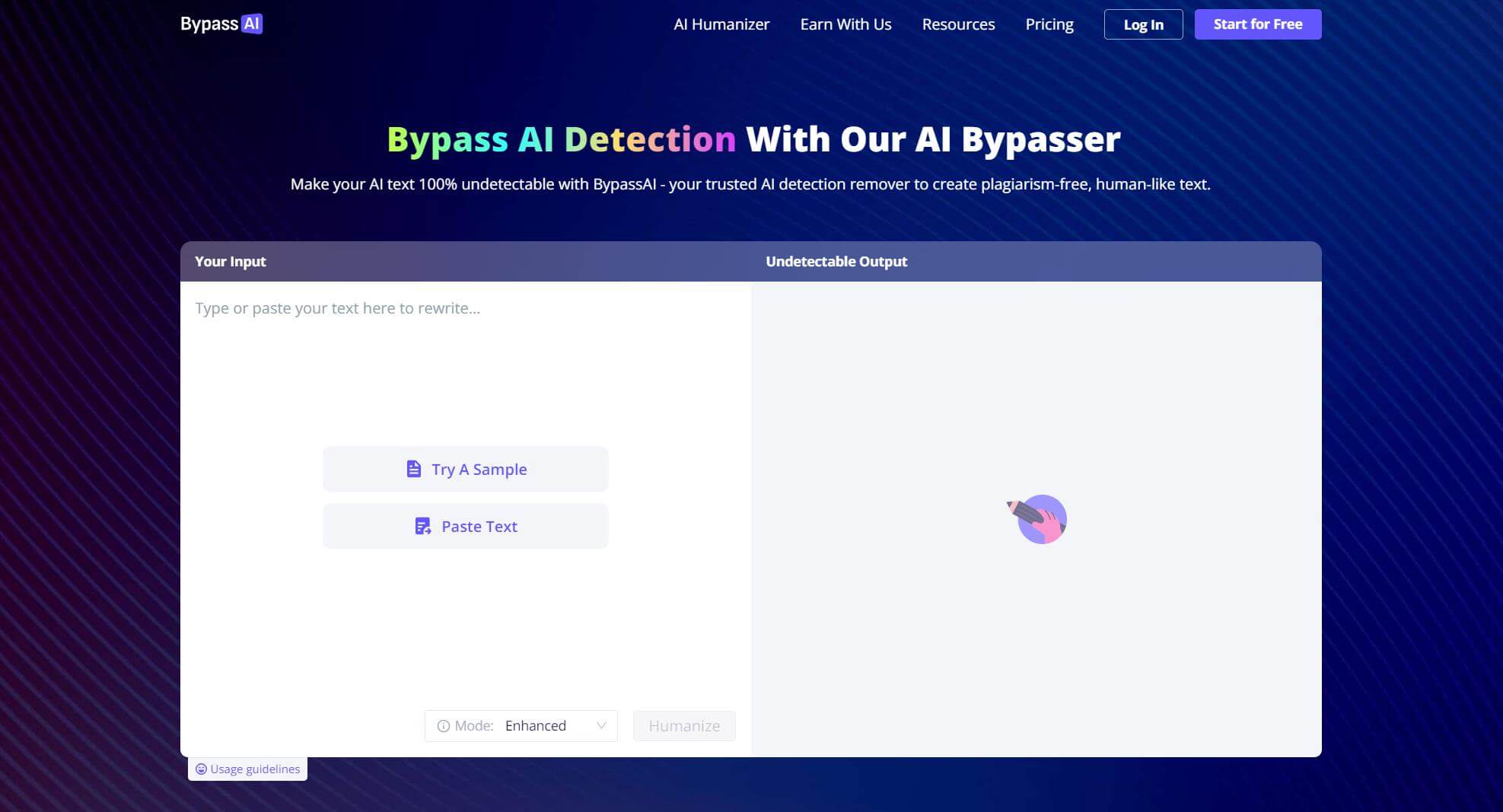Click the document icon beside Try A Sample
Image resolution: width=1503 pixels, height=812 pixels.
413,469
